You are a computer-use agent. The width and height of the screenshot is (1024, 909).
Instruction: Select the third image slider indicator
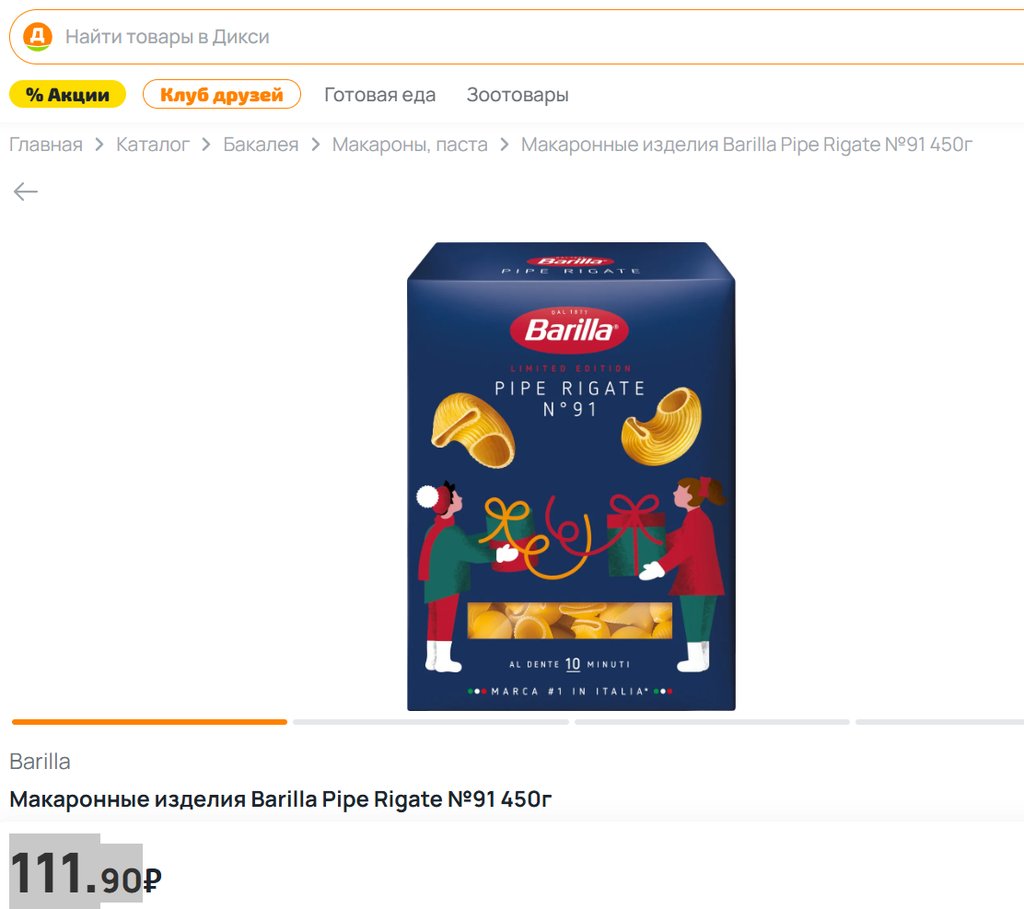(x=712, y=722)
